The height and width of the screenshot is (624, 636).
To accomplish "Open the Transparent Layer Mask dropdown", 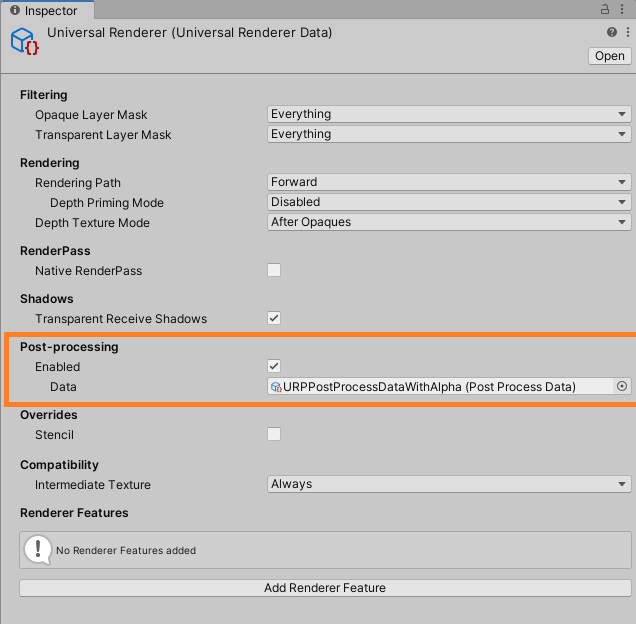I will click(x=449, y=134).
